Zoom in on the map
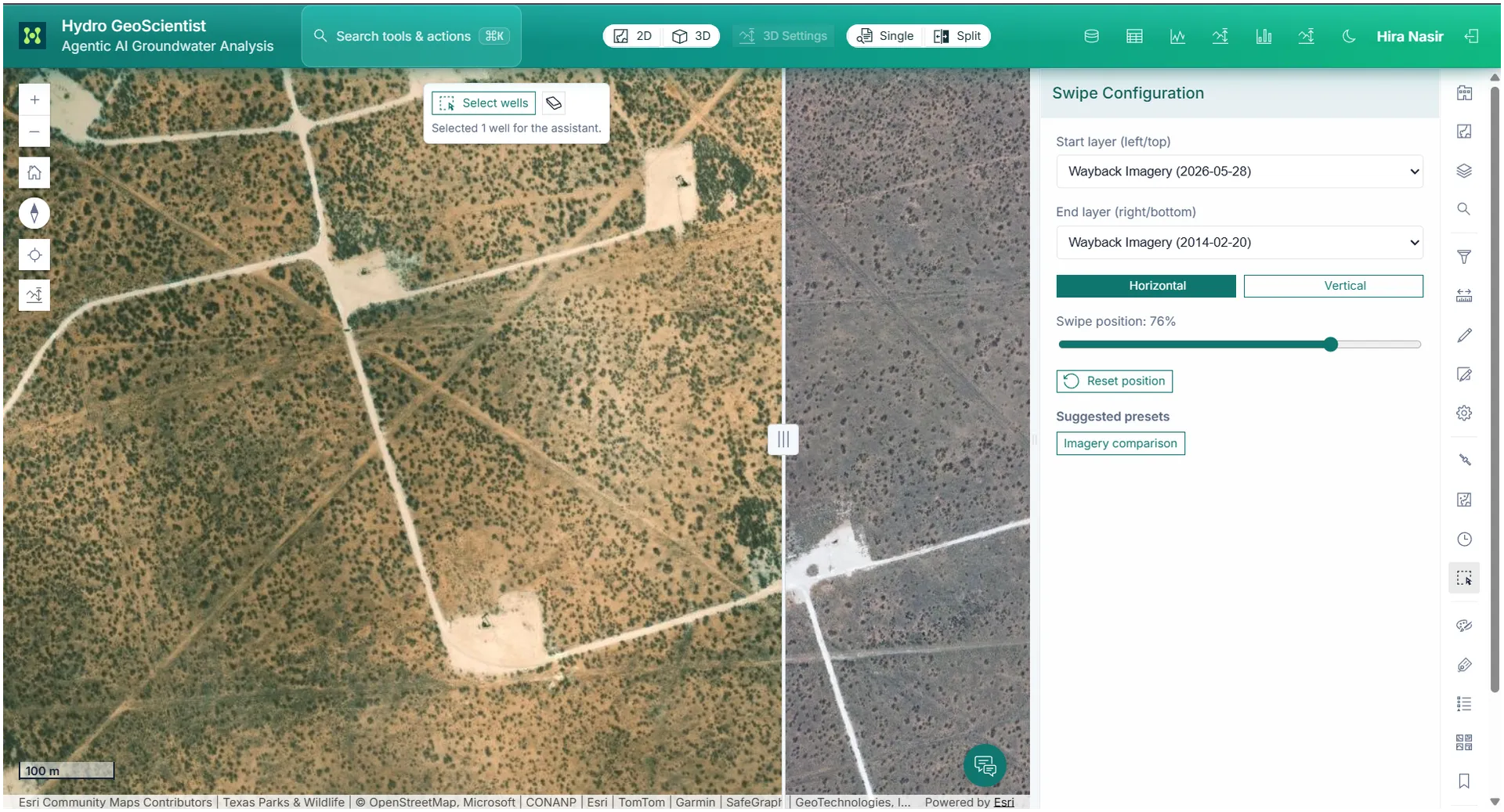The height and width of the screenshot is (812, 1504). (x=34, y=99)
